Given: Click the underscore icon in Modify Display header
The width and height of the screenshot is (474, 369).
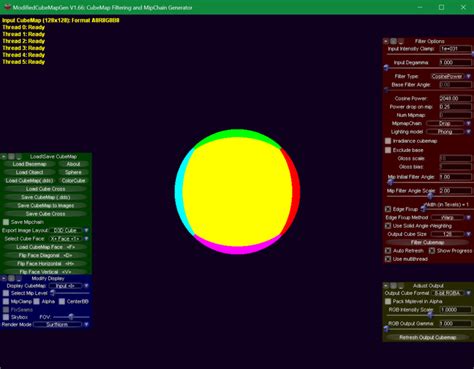Looking at the screenshot, I should 19,278.
